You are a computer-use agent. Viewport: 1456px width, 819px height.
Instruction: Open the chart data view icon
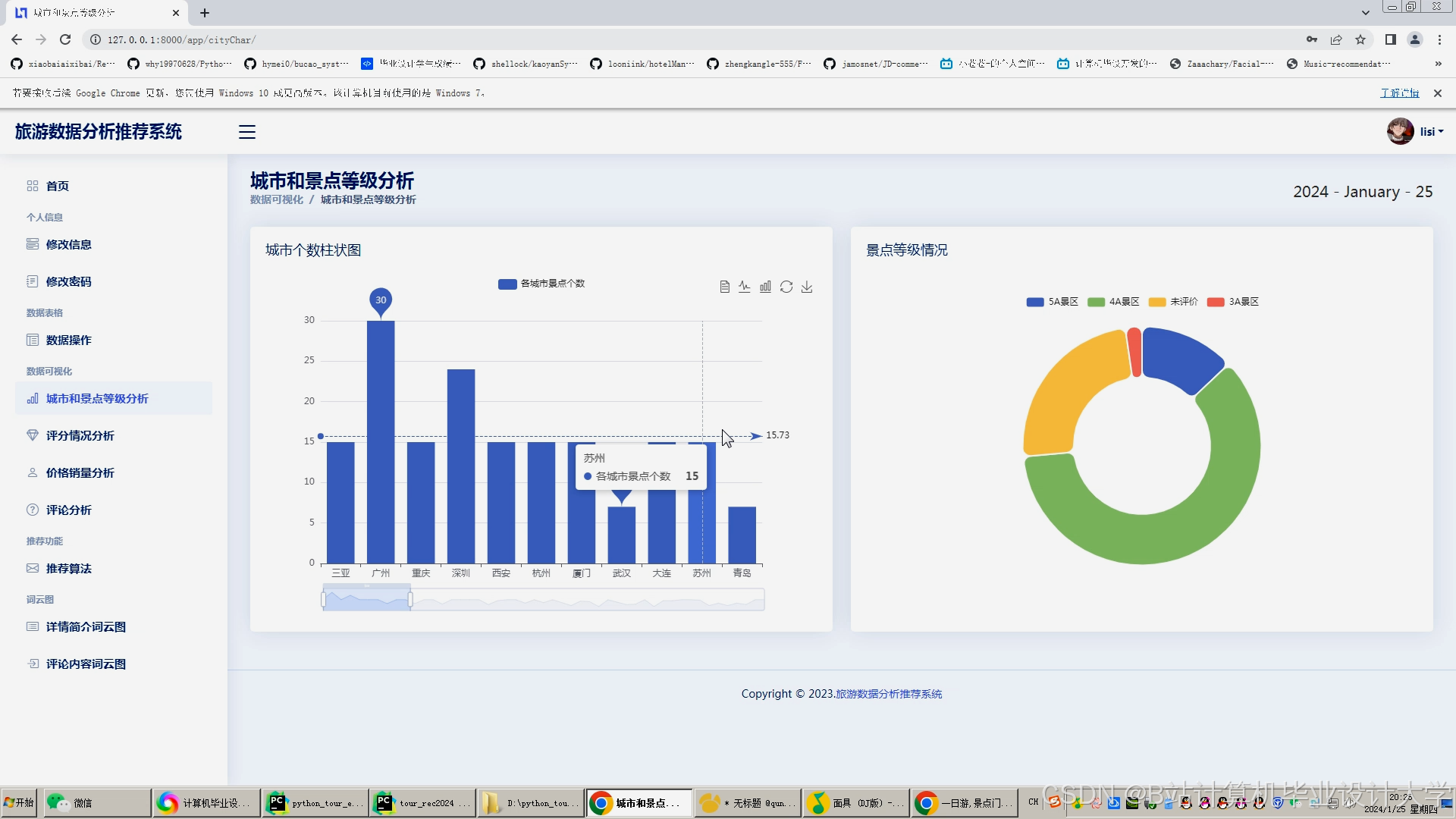coord(724,287)
